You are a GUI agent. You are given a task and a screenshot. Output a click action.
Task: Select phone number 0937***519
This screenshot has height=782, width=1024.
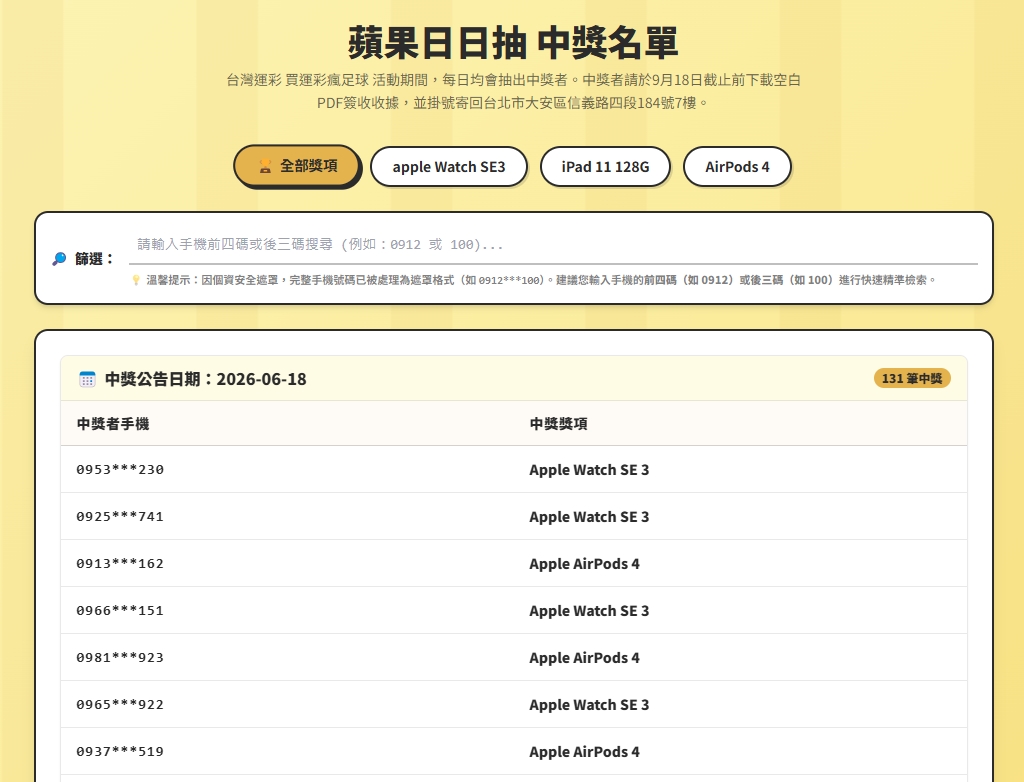120,752
